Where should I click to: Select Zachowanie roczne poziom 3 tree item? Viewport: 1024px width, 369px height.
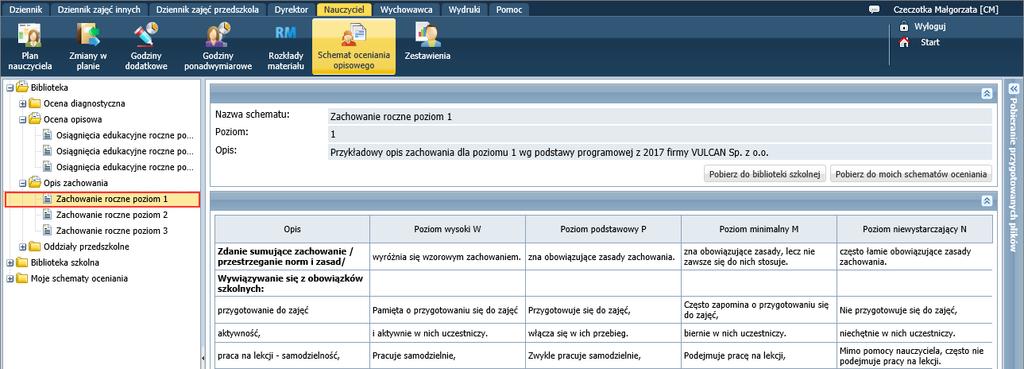[x=112, y=231]
